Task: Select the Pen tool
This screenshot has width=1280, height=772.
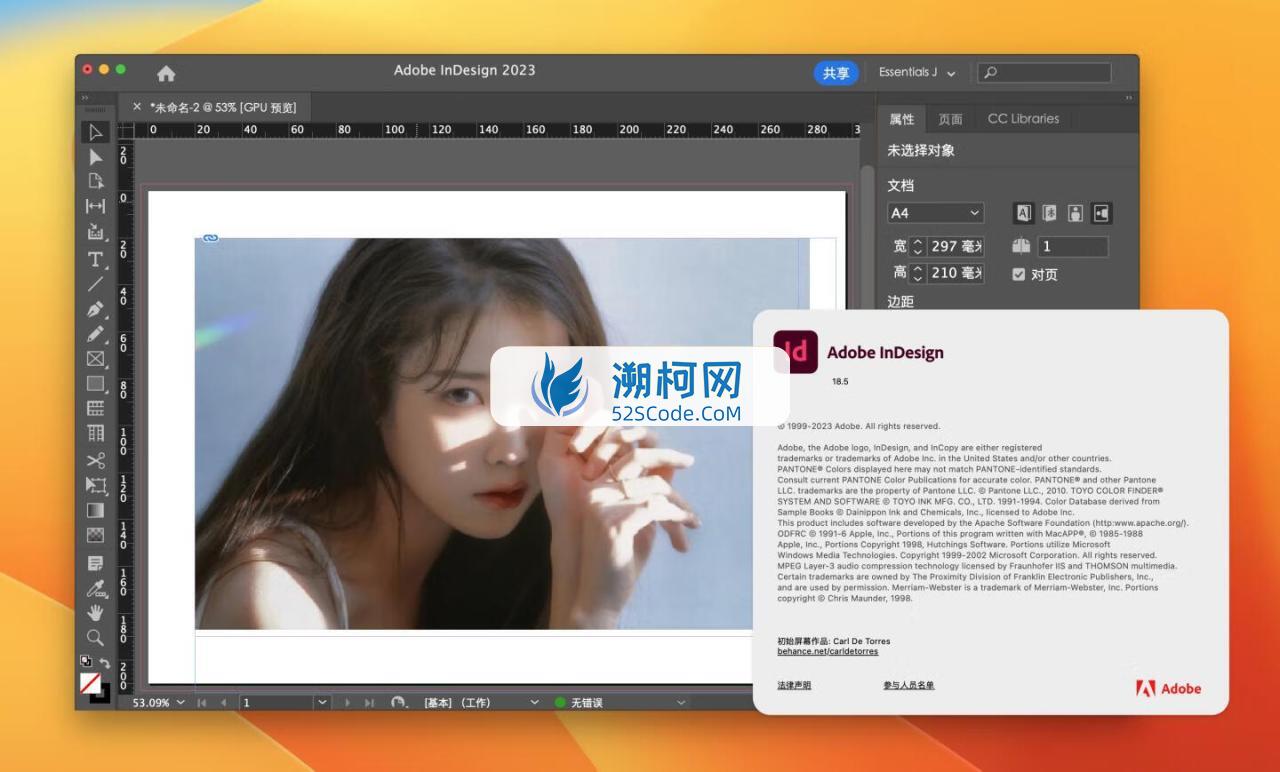Action: coord(95,309)
